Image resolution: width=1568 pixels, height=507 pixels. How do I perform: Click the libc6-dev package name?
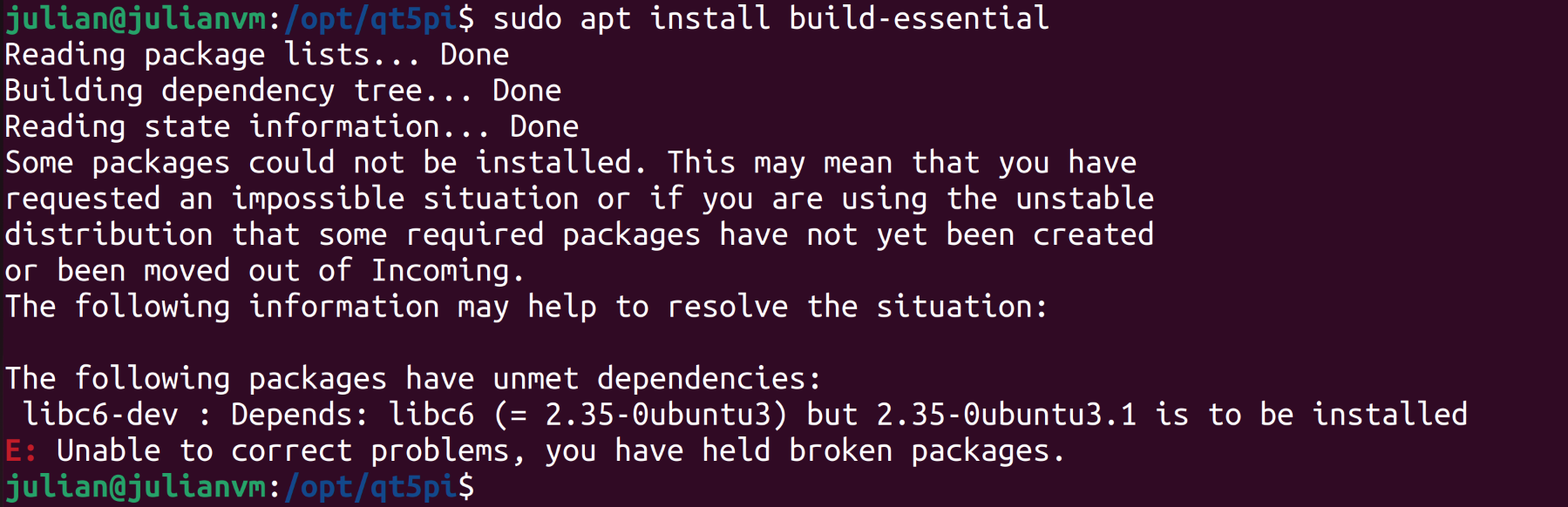pos(100,415)
